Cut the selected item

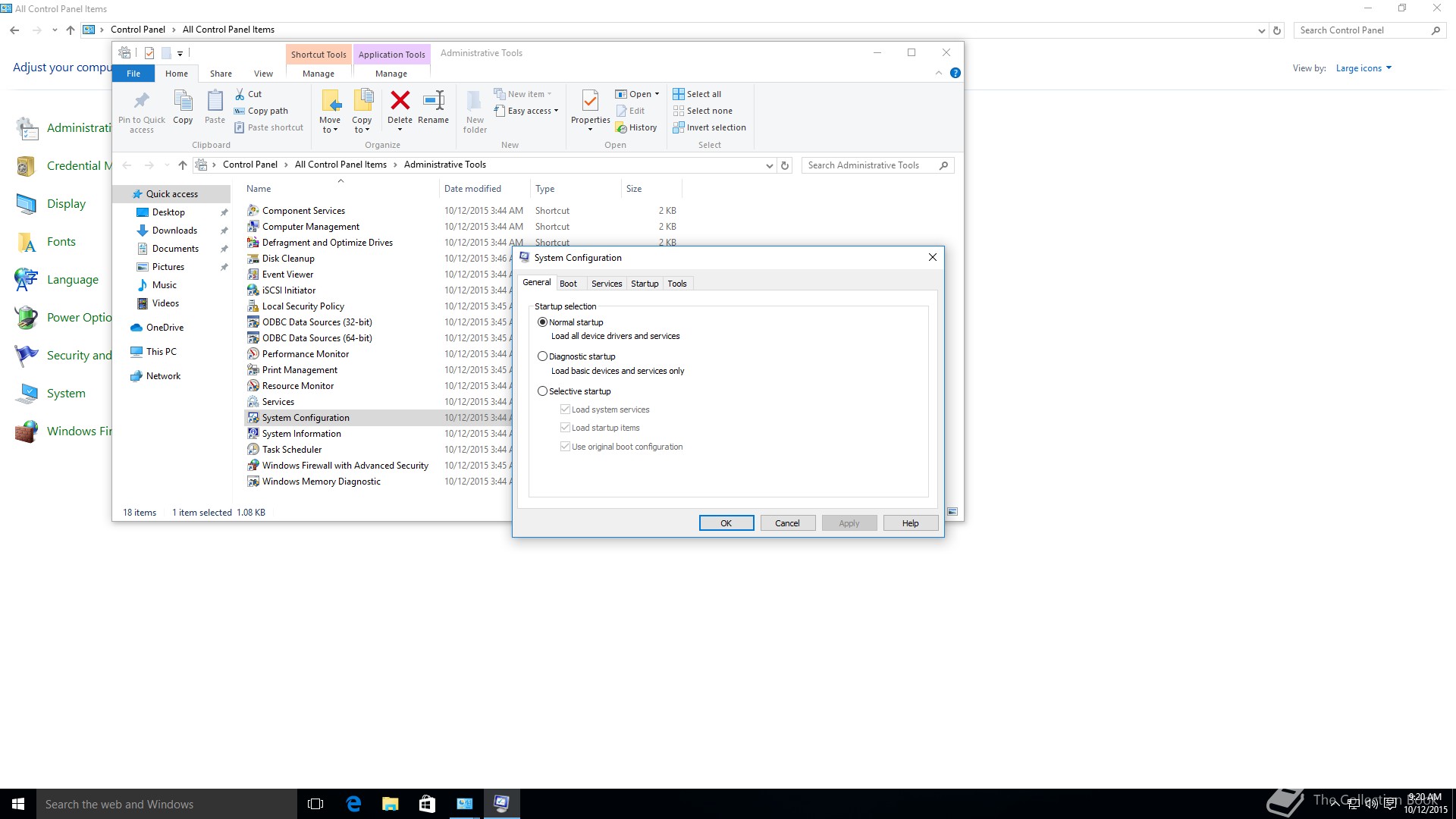248,94
